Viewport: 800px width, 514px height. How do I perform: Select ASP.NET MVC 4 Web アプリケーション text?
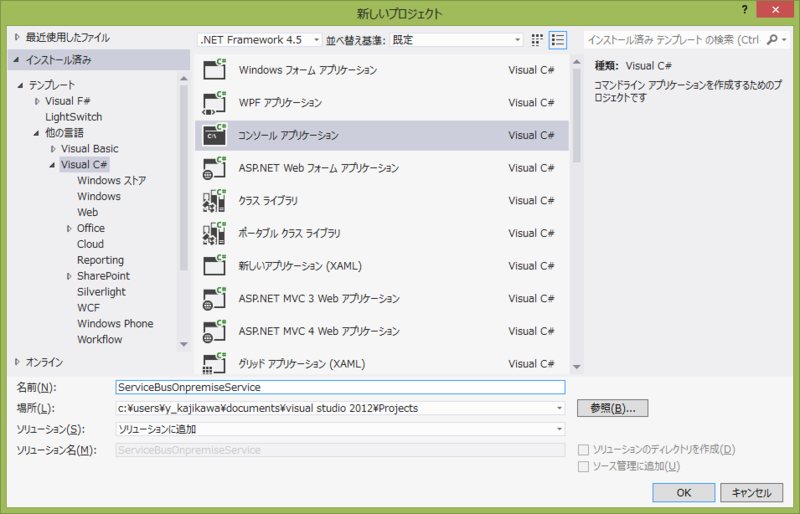click(x=319, y=331)
